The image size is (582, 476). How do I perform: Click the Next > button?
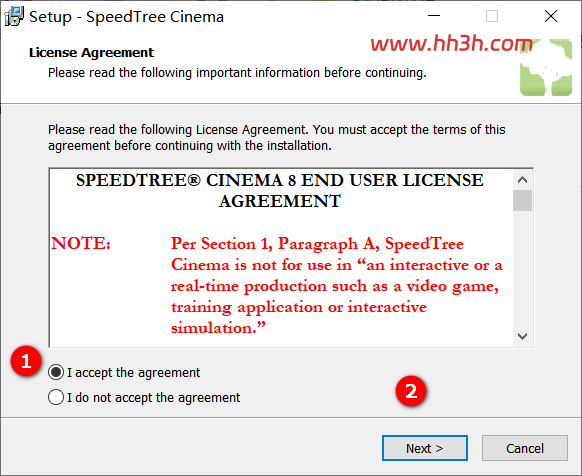point(425,448)
